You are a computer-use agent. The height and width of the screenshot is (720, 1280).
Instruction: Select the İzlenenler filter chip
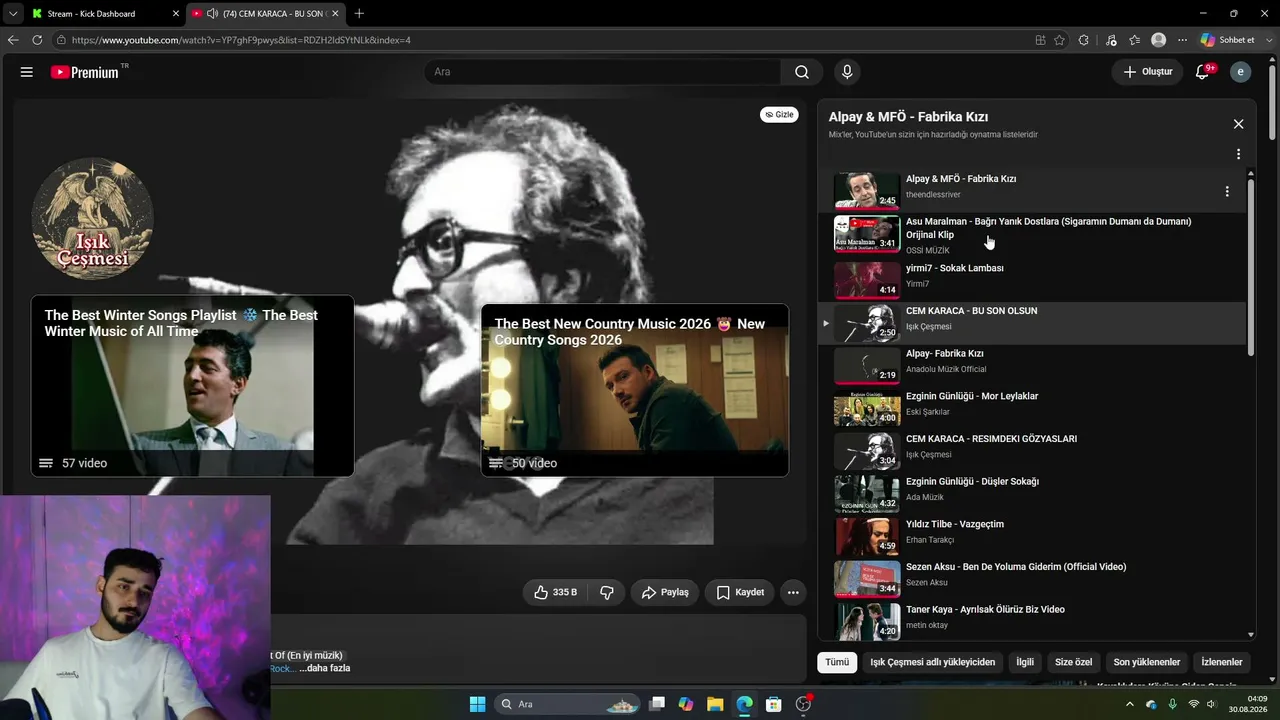point(1222,662)
